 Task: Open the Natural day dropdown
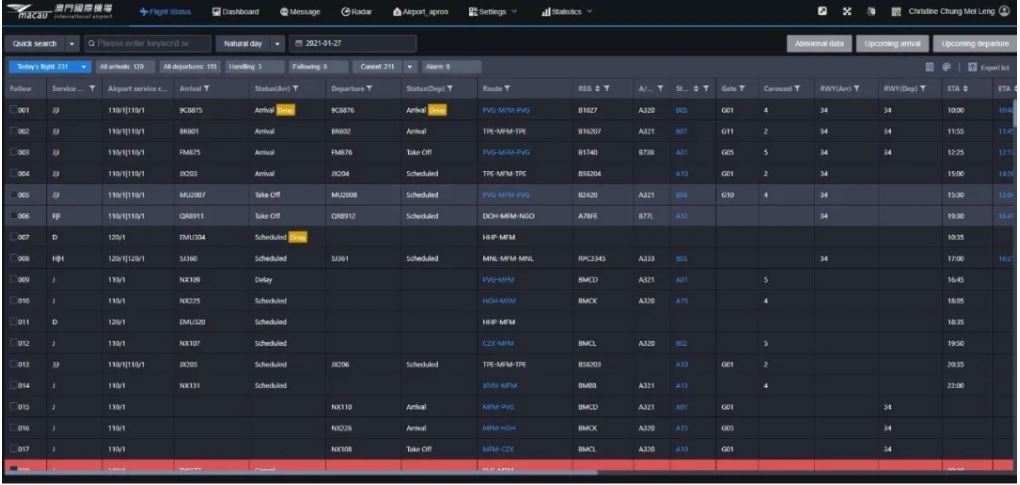pos(267,44)
